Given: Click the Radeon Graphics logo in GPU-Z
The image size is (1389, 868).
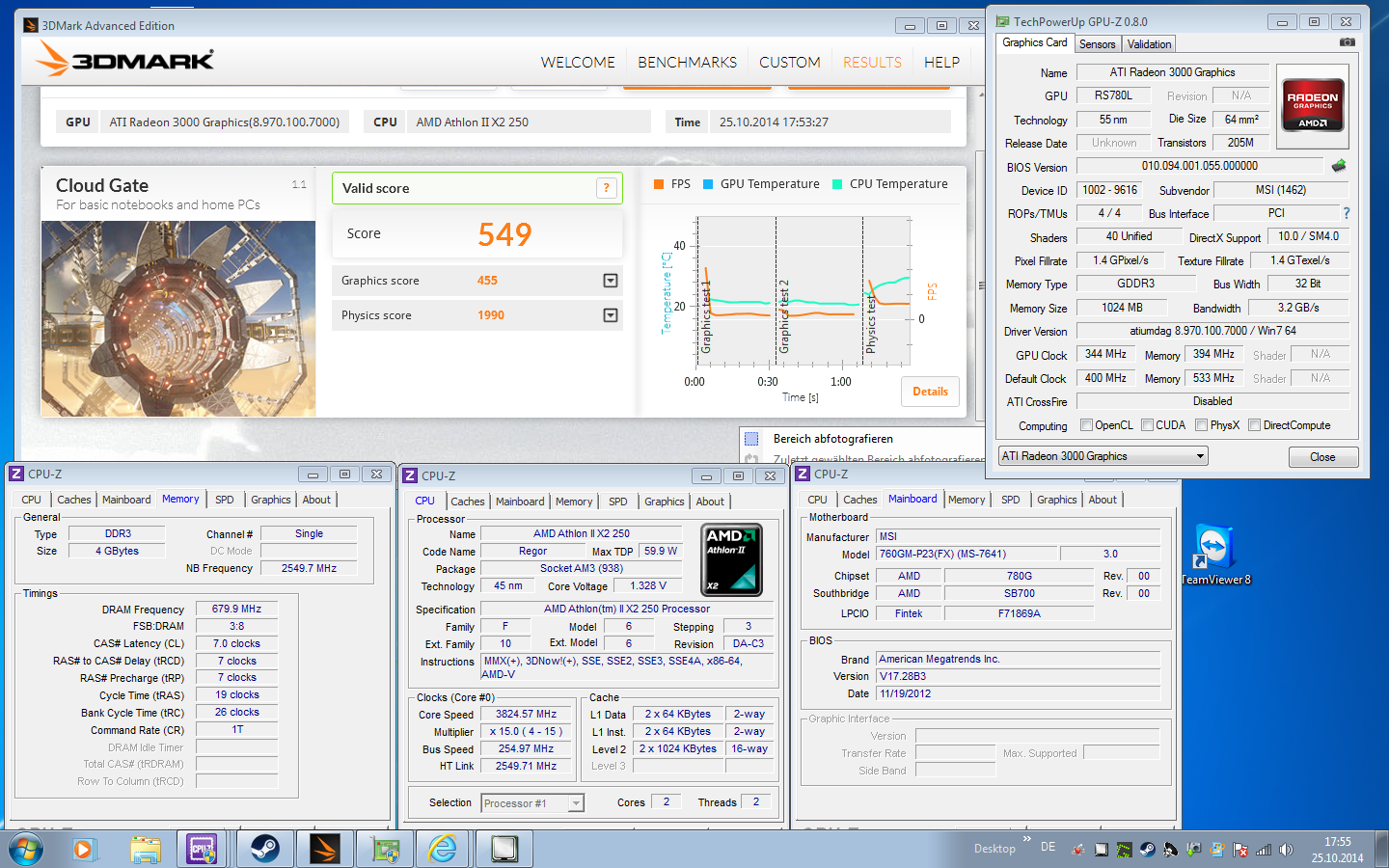Looking at the screenshot, I should pos(1313,105).
